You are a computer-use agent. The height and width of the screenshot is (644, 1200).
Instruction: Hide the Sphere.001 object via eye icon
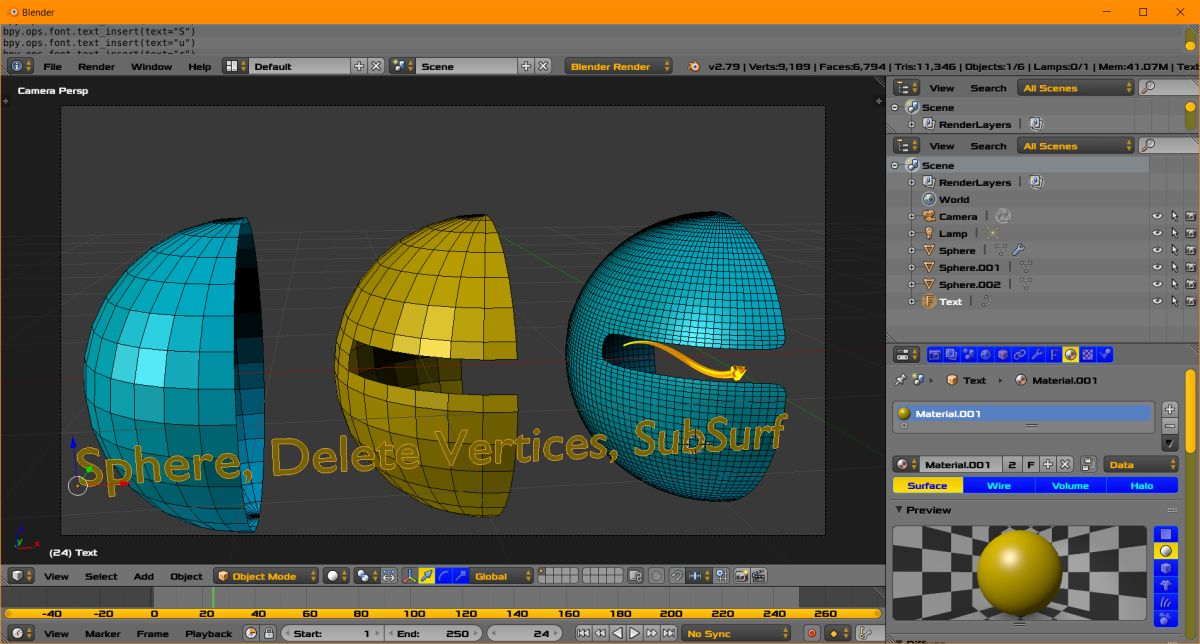(x=1157, y=267)
